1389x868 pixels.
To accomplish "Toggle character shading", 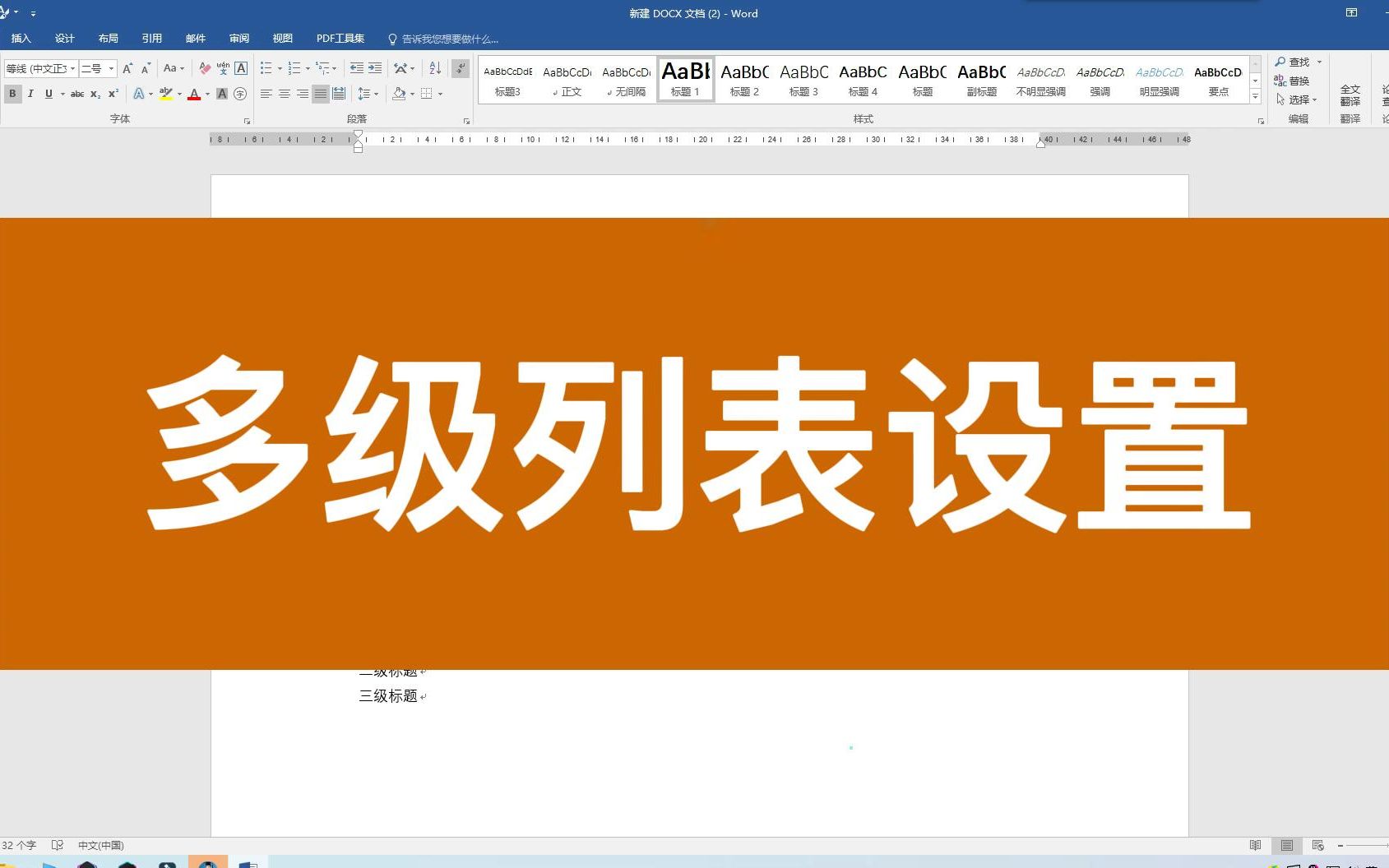I will click(x=222, y=94).
